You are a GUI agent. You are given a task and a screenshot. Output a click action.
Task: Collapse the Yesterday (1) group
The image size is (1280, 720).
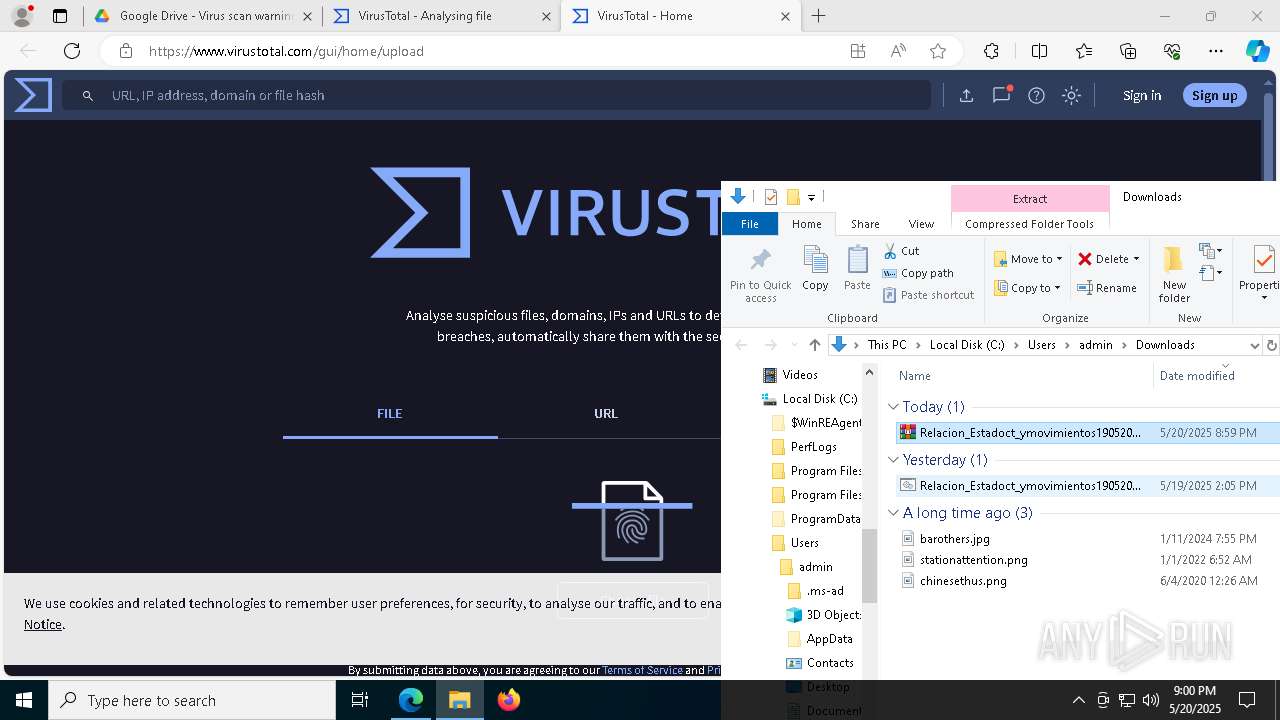[893, 460]
